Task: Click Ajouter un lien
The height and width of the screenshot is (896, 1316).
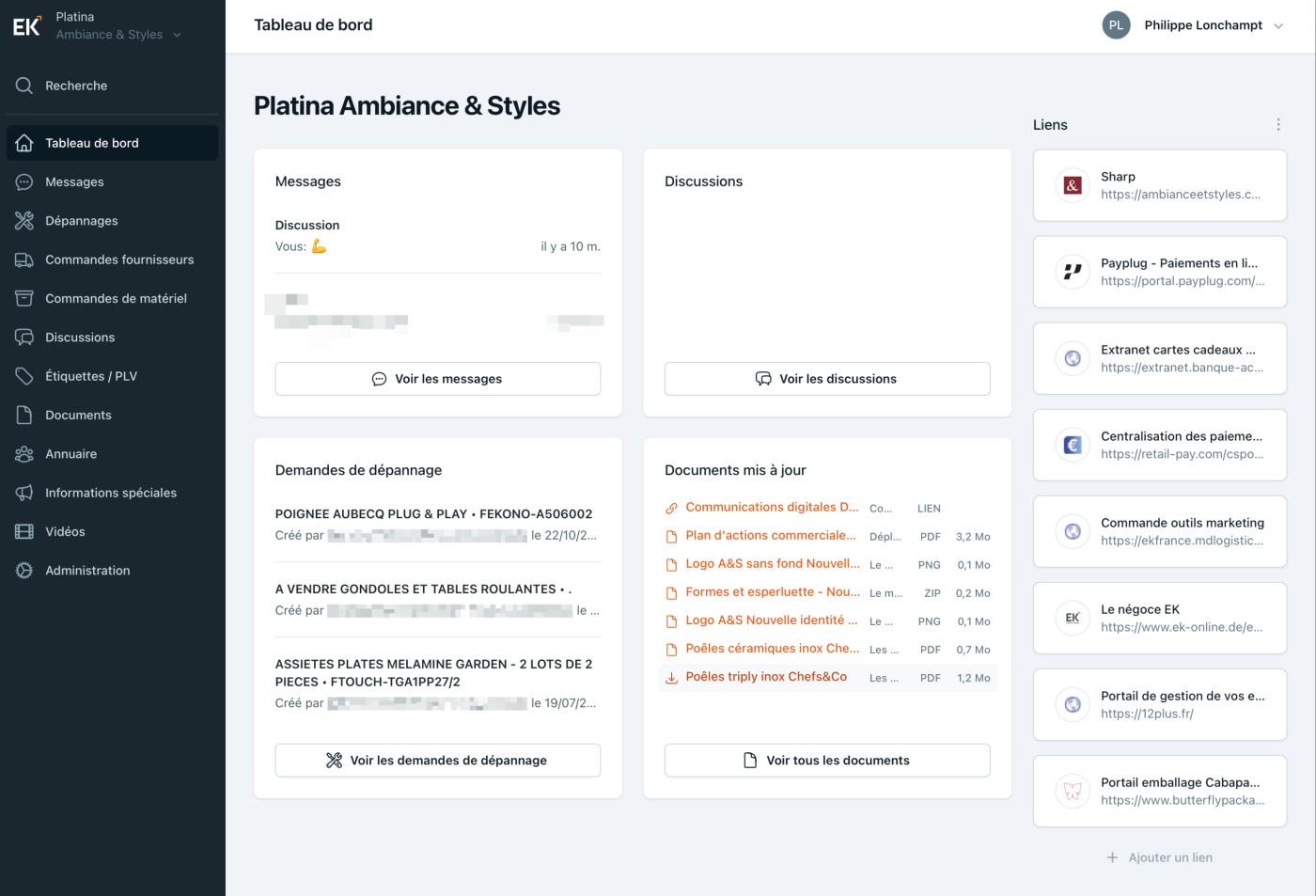Action: tap(1160, 857)
